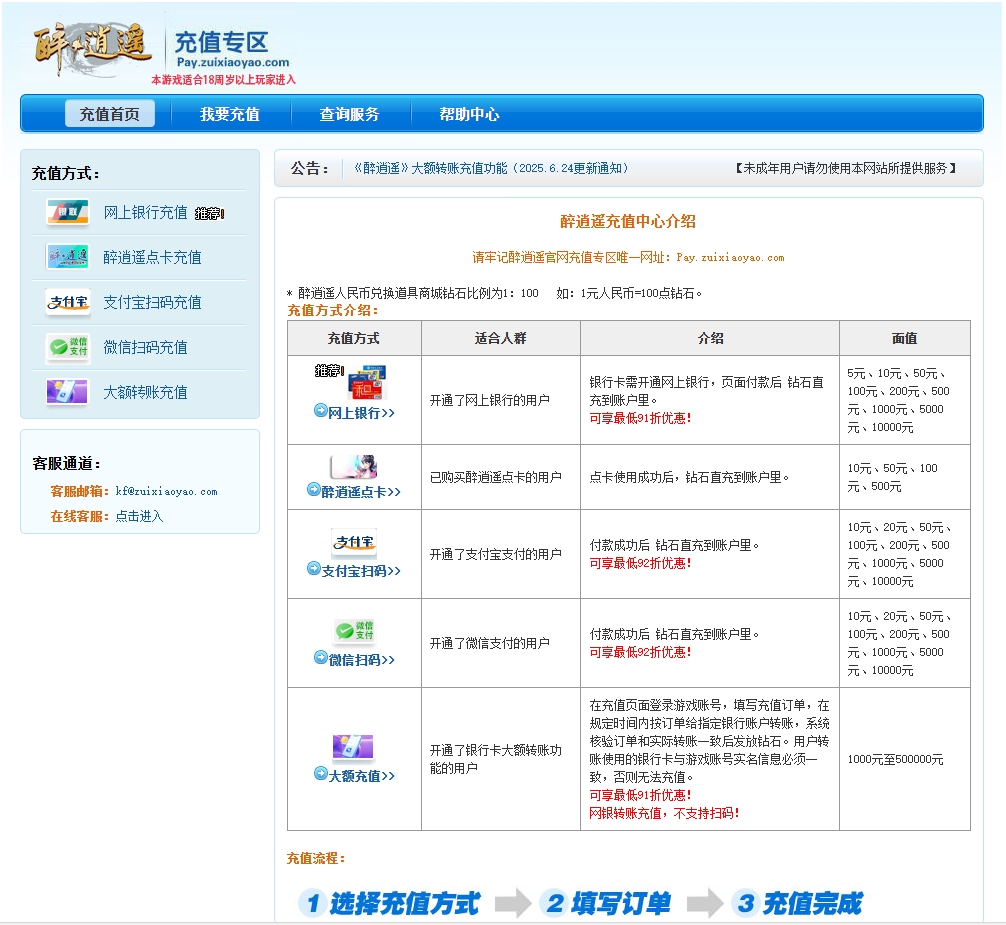The width and height of the screenshot is (1006, 925).
Task: Choose 微信扫码充值 in the sidebar
Action: pyautogui.click(x=146, y=347)
